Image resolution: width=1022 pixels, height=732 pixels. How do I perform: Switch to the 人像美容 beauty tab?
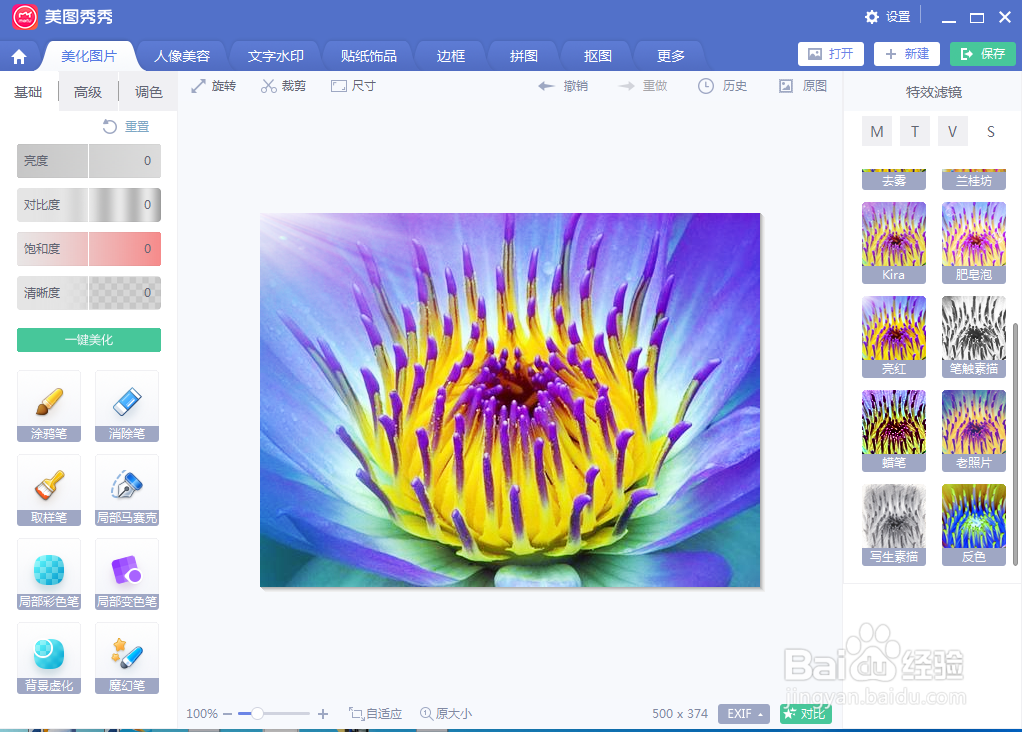183,55
